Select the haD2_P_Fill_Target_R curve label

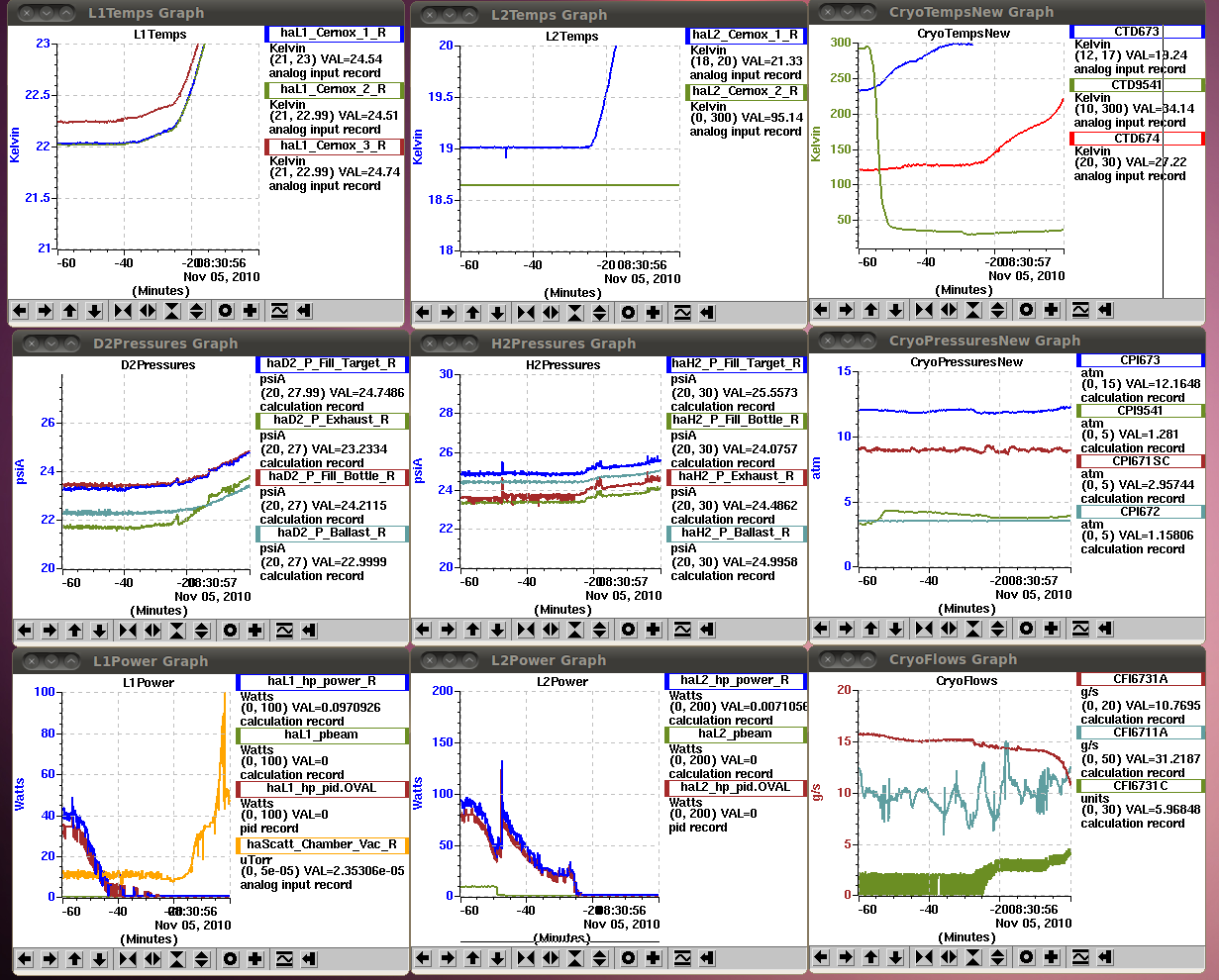[x=332, y=363]
